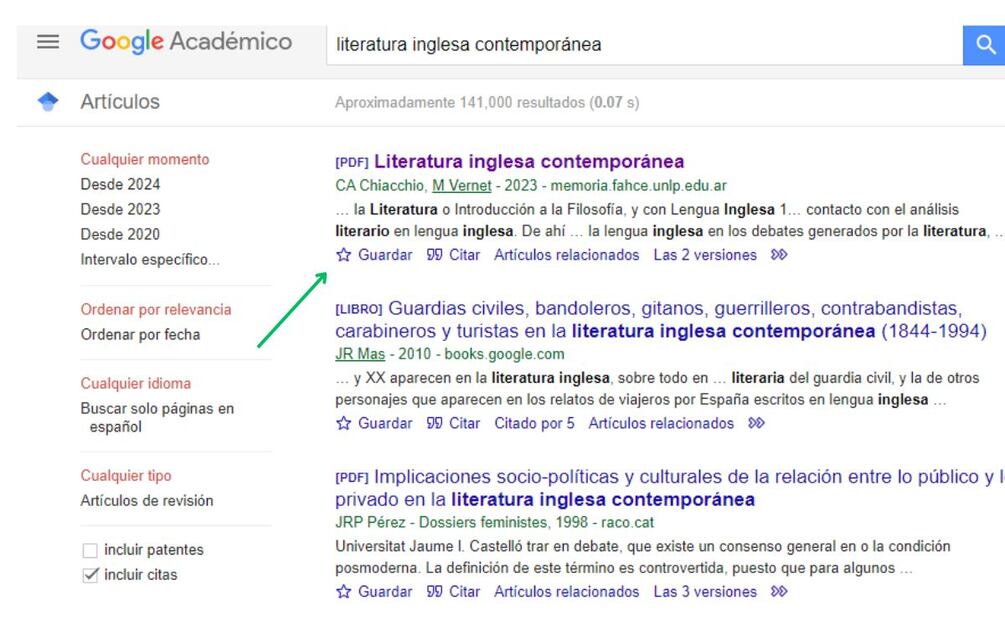Viewport: 1005px width, 620px height.
Task: Open the Literatura inglesa contemporánea PDF title
Action: [x=528, y=162]
